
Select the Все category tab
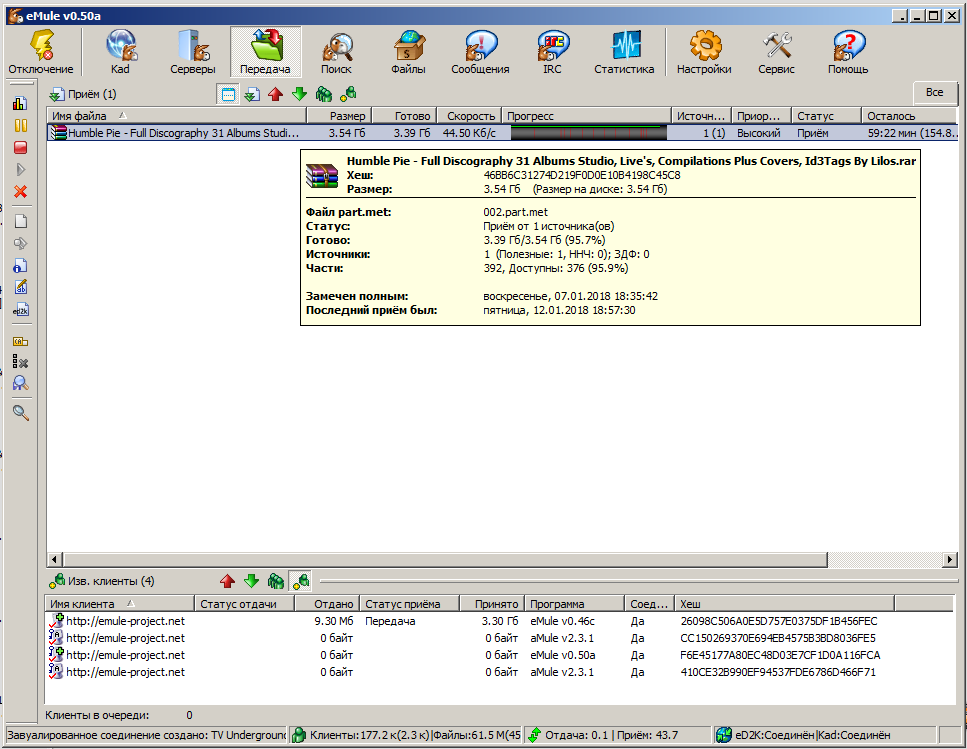point(935,92)
